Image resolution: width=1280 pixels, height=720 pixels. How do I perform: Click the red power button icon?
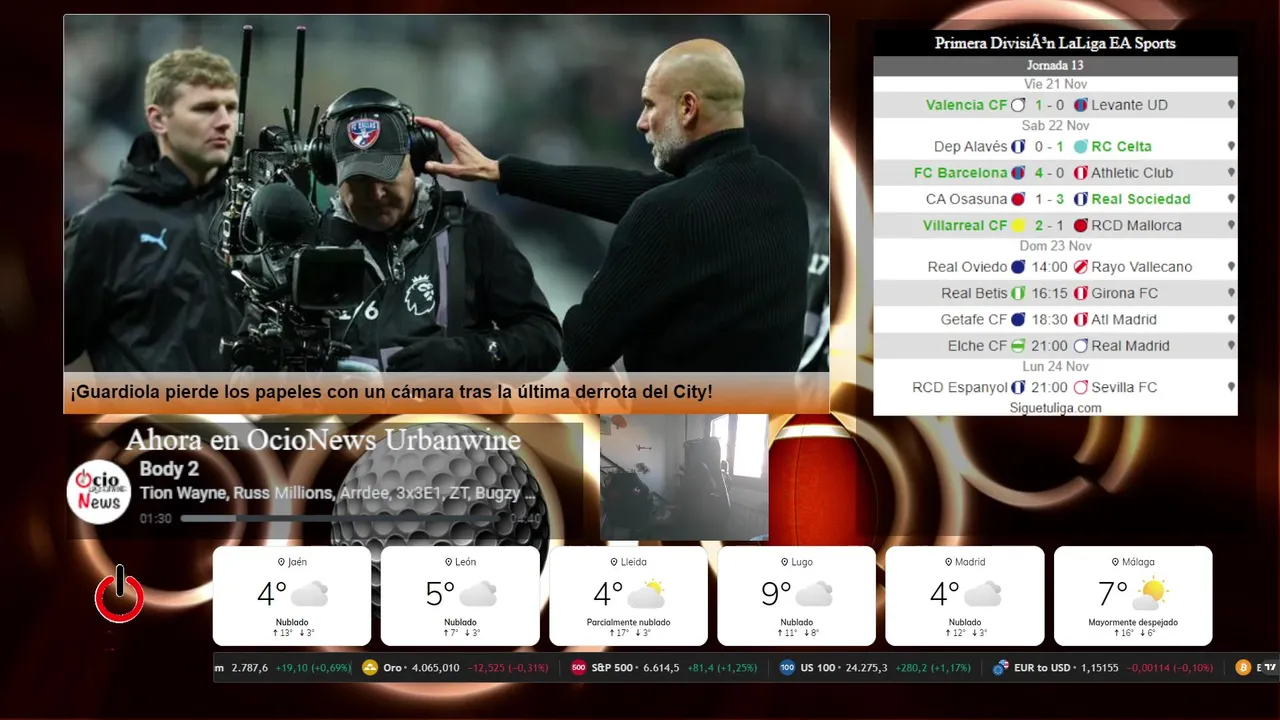[119, 594]
